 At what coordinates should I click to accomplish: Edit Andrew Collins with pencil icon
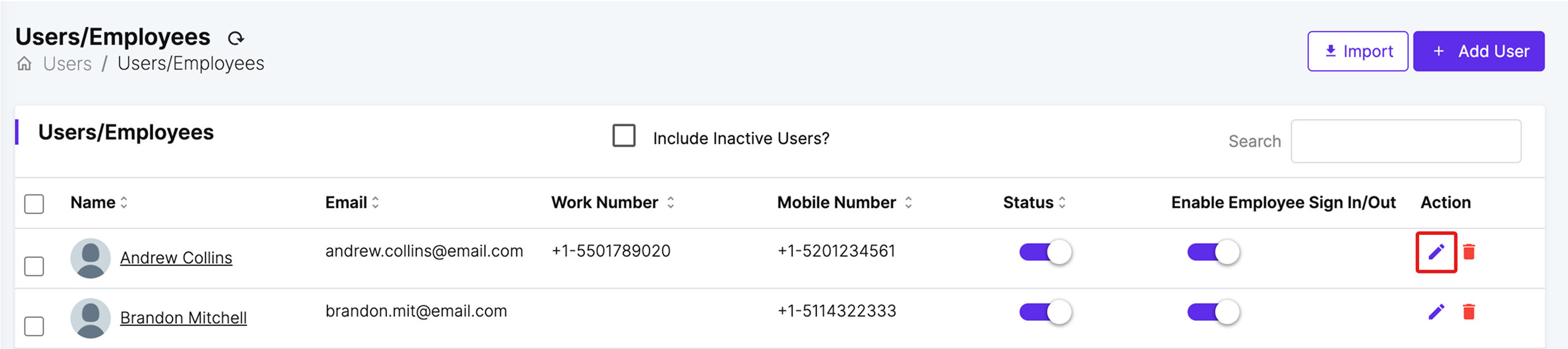[1436, 252]
